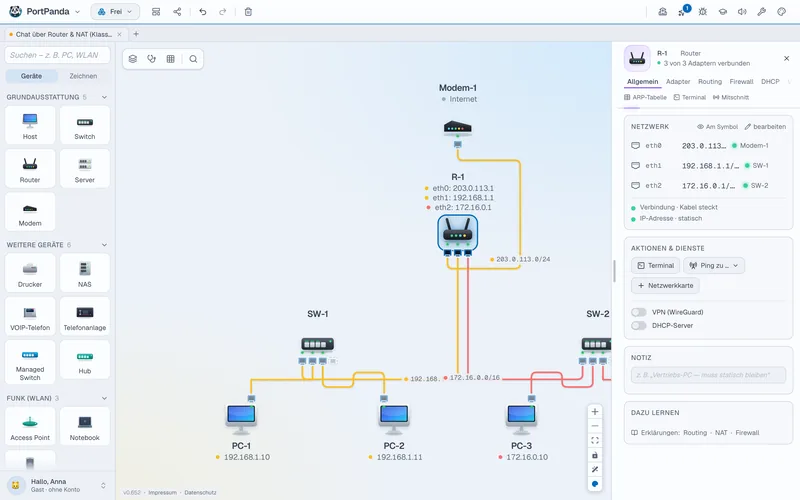The image size is (800, 500).
Task: Focus the Notiz input field
Action: 708,375
